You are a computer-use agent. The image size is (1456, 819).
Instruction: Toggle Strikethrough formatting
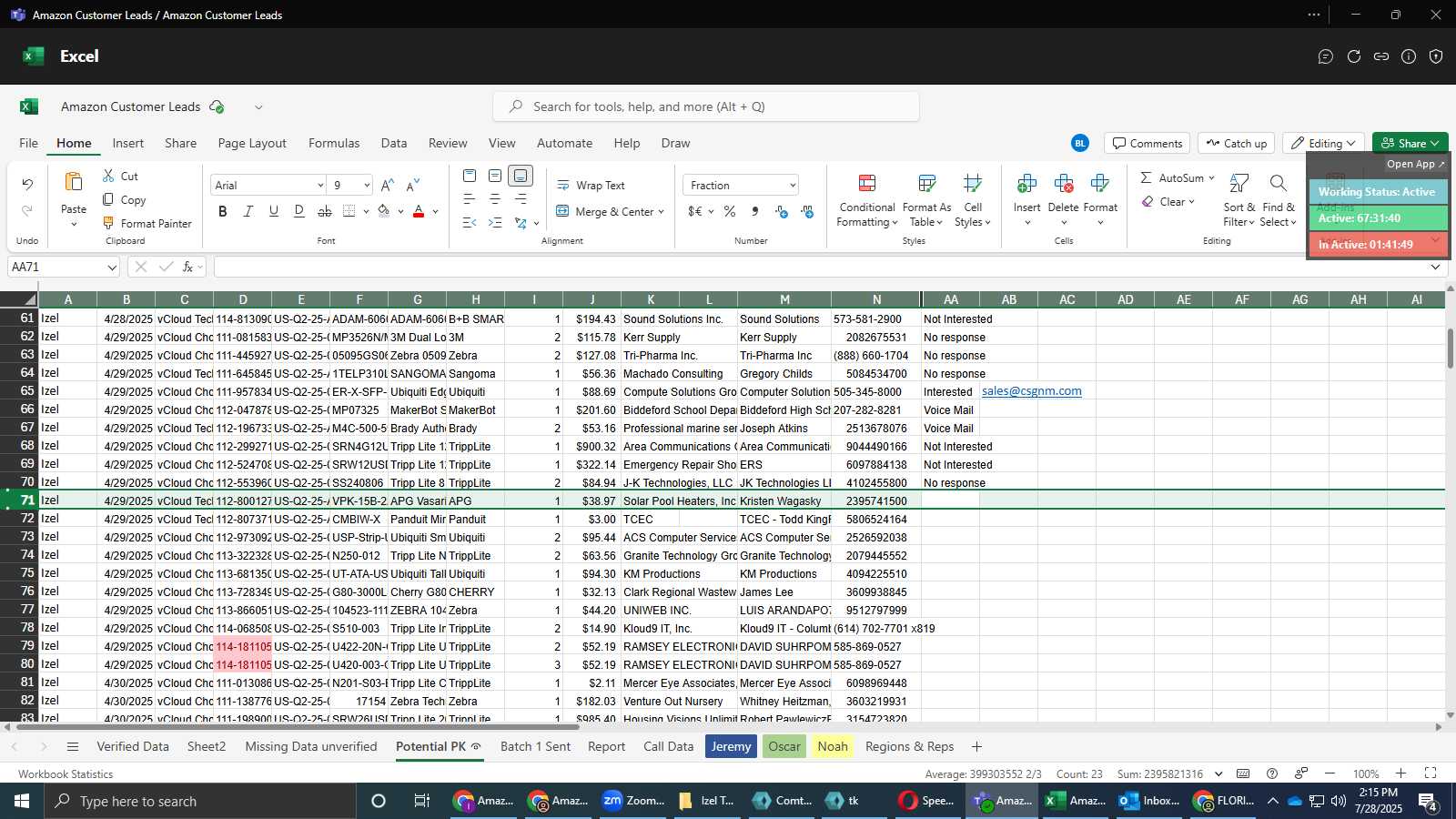point(325,211)
